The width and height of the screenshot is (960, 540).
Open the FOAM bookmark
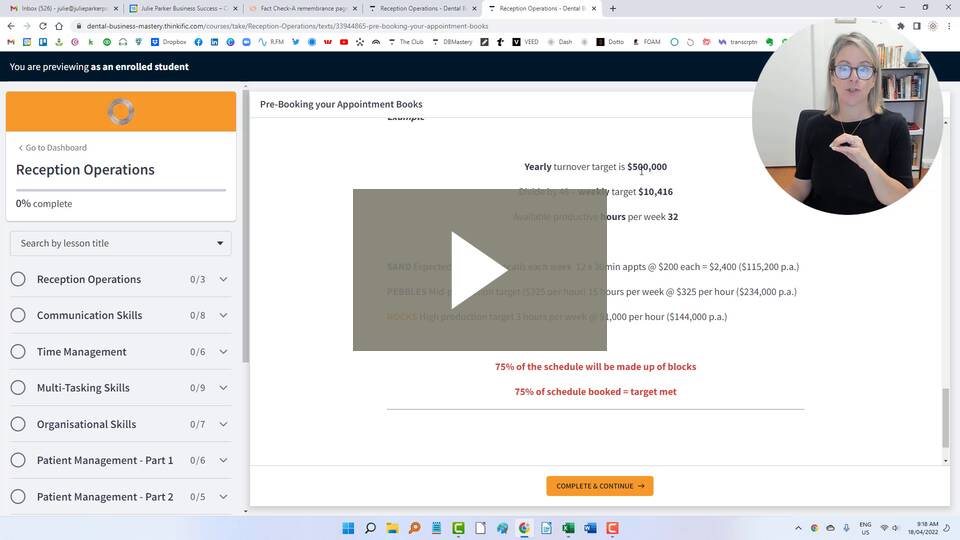(647, 42)
